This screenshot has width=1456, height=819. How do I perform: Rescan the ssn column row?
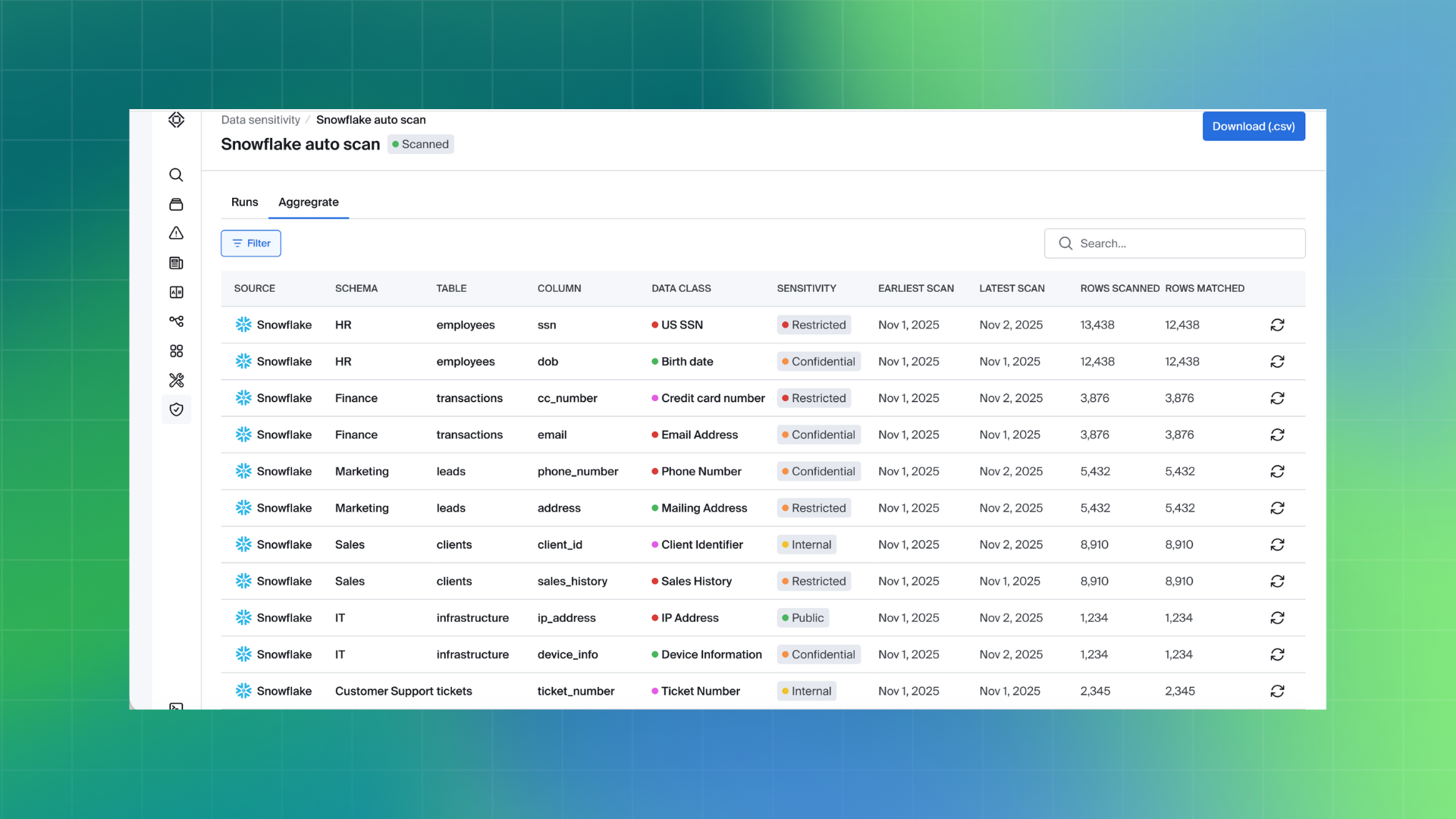pos(1277,325)
